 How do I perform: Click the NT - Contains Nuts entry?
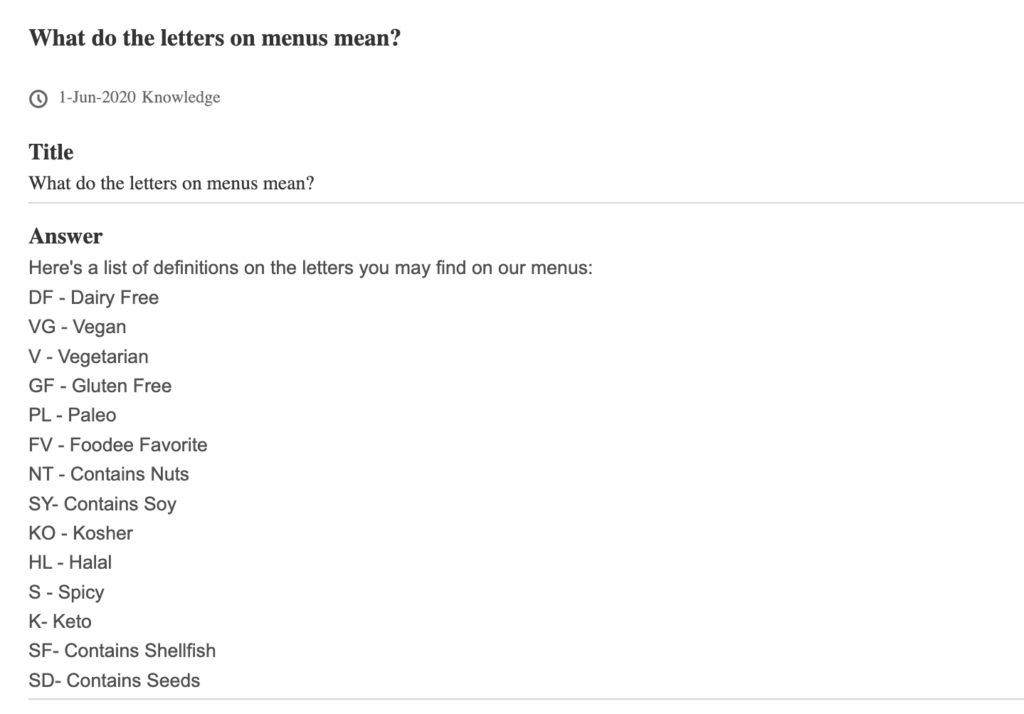pyautogui.click(x=108, y=474)
